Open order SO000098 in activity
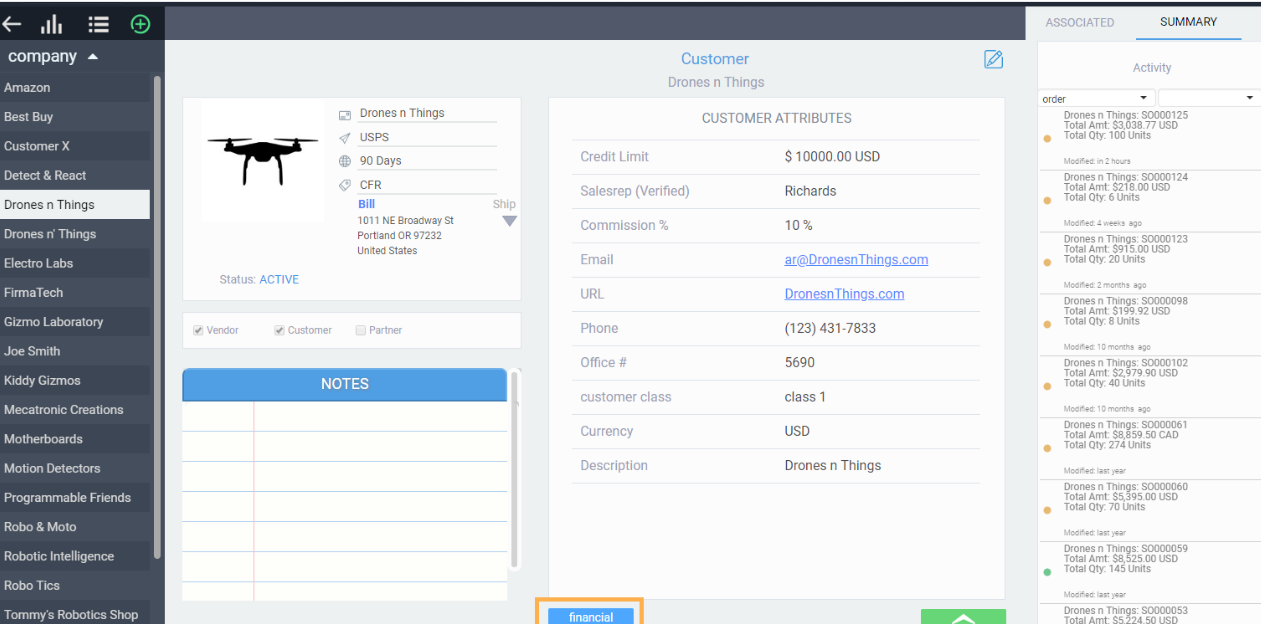The width and height of the screenshot is (1261, 624). click(1149, 324)
